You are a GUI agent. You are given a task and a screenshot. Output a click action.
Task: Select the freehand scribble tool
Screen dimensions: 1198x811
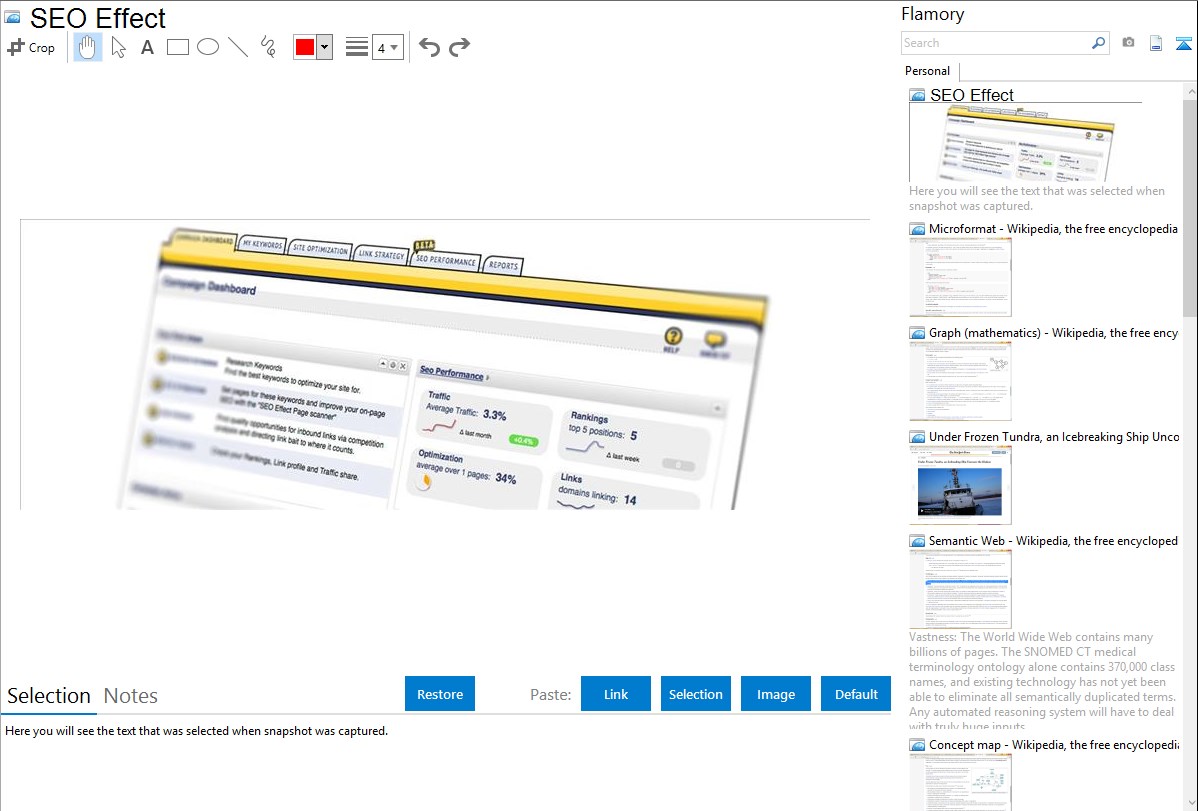point(268,47)
